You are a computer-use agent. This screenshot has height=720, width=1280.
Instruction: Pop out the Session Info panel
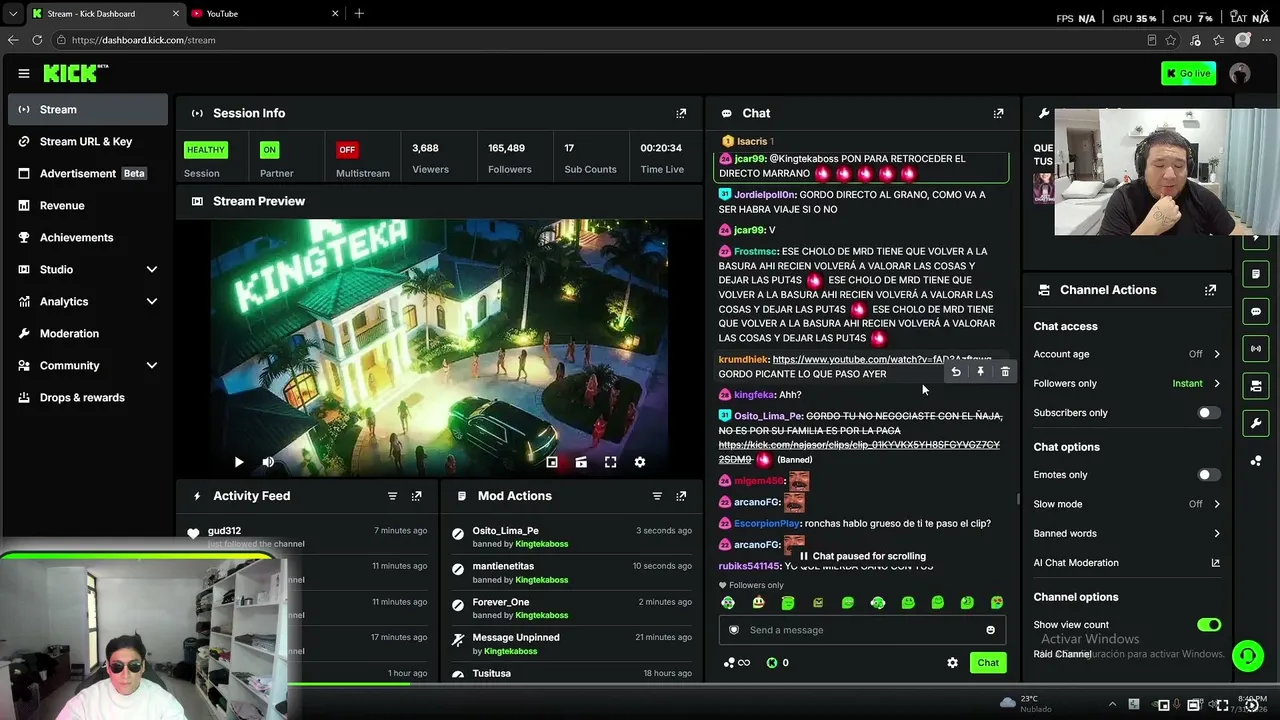tap(681, 113)
